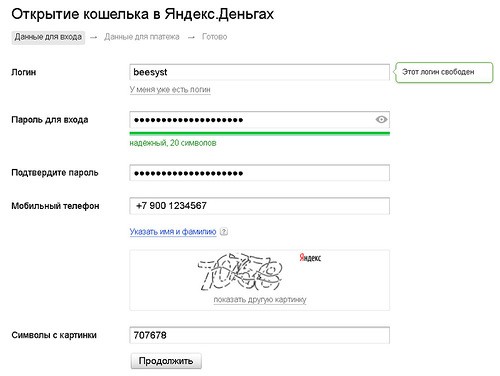Select the Готово step
Viewport: 500px width, 376px height.
[214, 37]
